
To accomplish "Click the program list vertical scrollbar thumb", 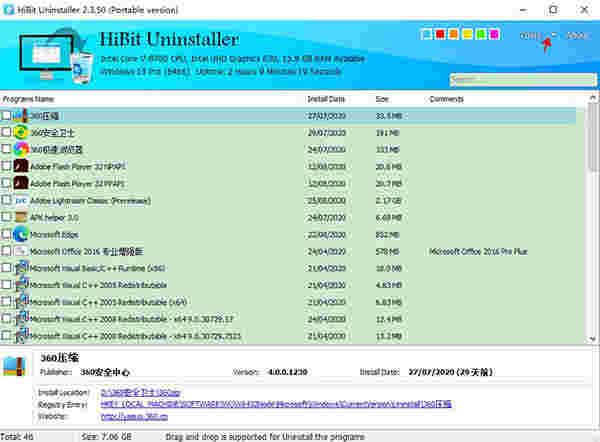I will pos(593,138).
